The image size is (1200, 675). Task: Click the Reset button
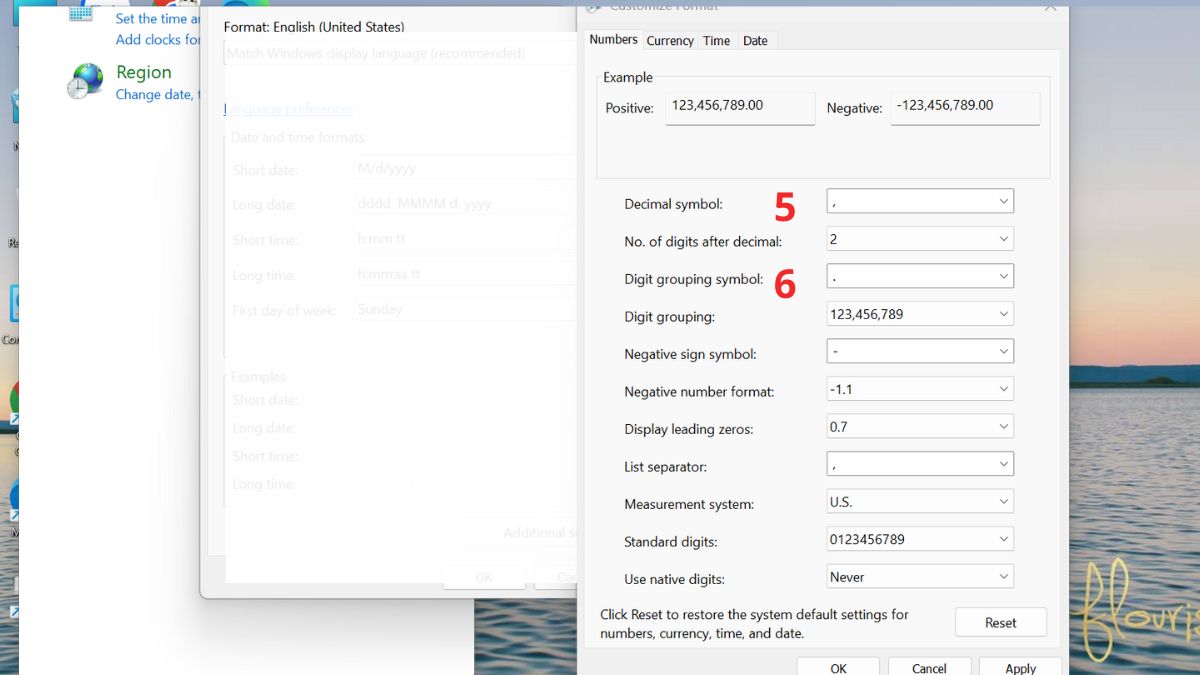point(1000,622)
